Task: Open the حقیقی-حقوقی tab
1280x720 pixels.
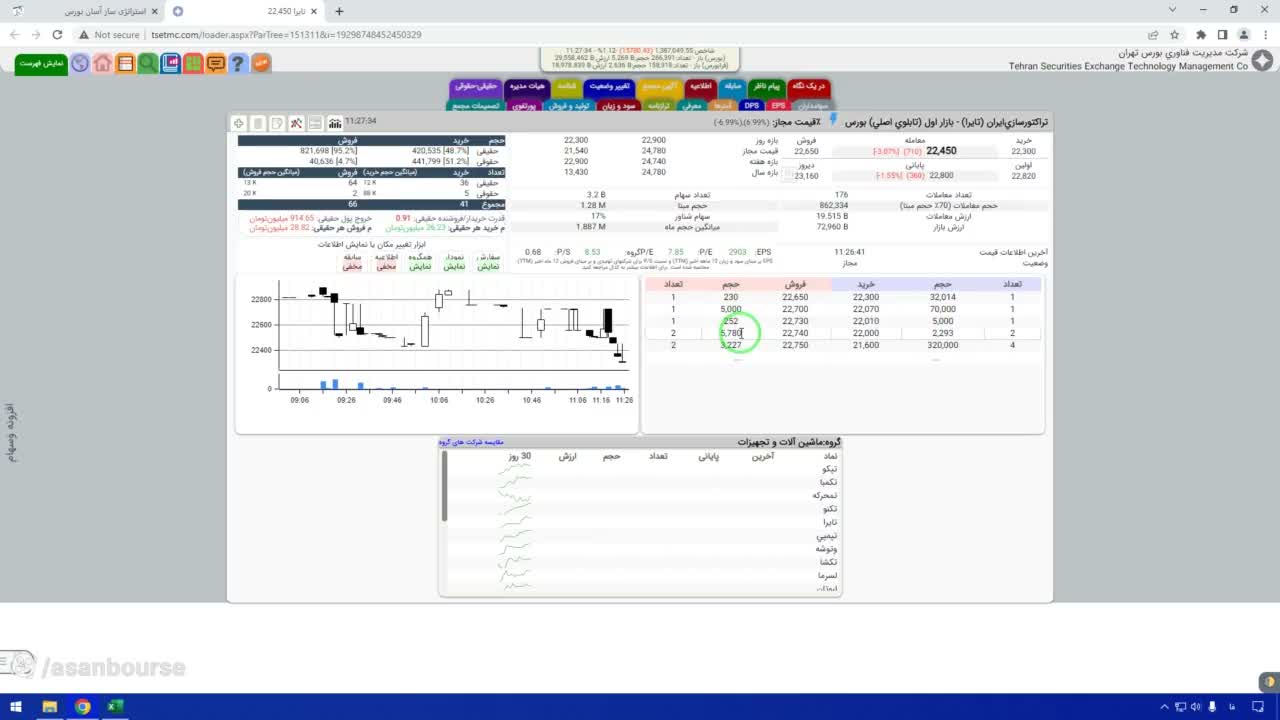Action: 476,86
